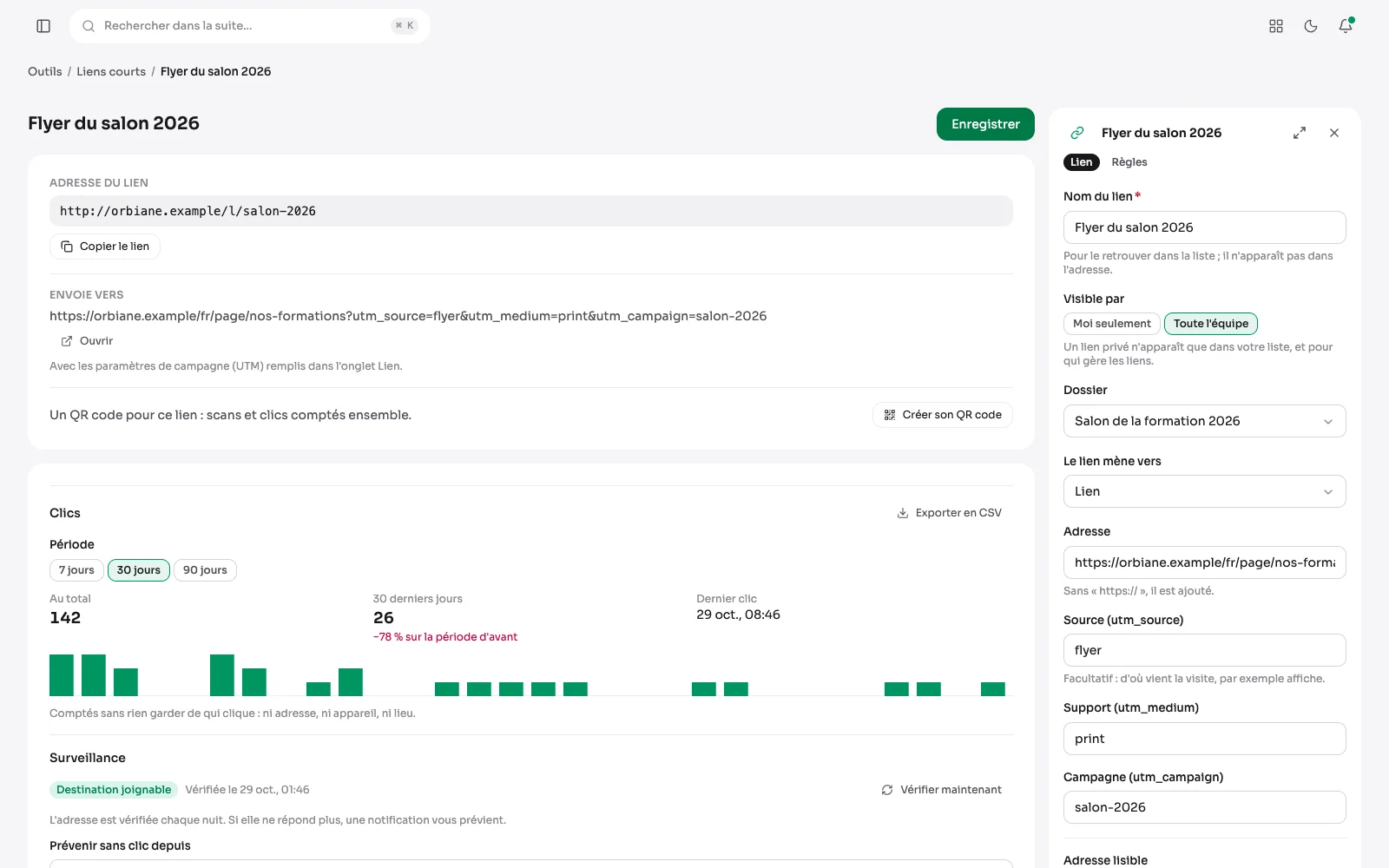
Task: Copy the short link with Copier le lien
Action: [x=105, y=247]
